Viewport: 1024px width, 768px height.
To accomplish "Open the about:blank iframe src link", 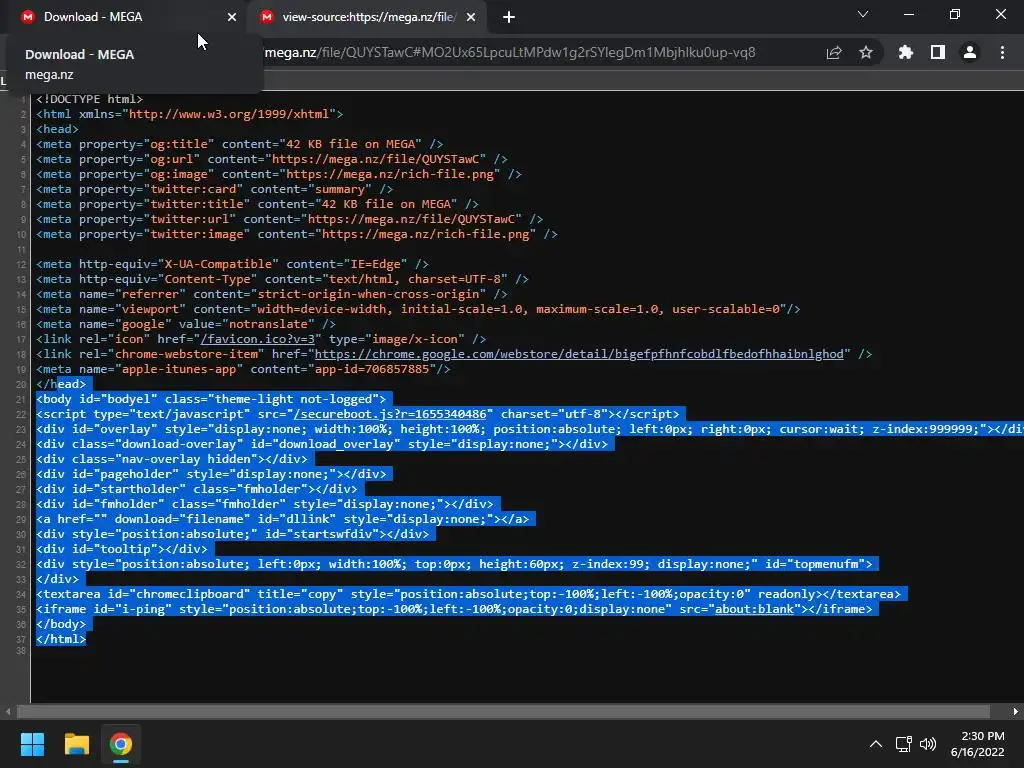I will (754, 609).
